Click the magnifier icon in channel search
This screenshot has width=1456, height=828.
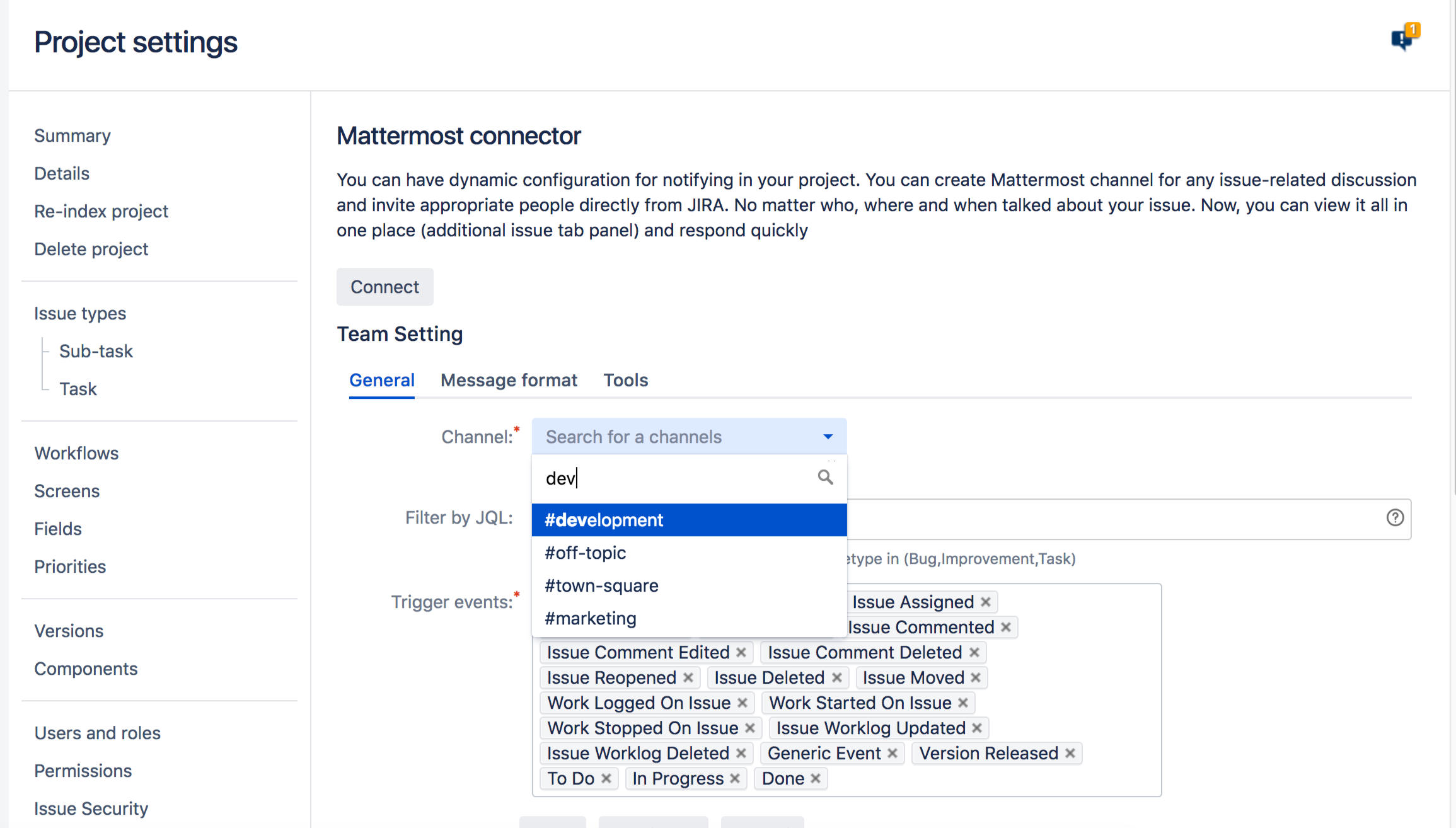click(826, 478)
